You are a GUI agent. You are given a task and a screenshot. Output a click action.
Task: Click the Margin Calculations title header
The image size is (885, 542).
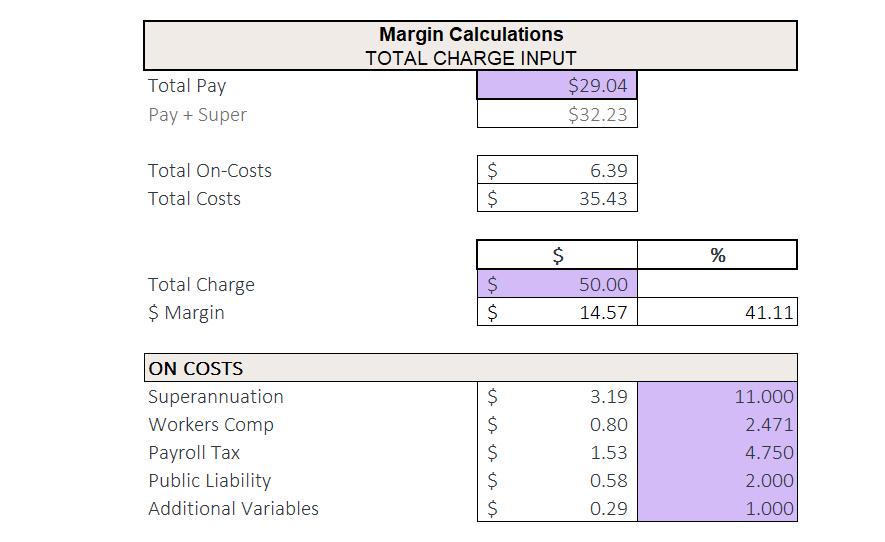pos(470,45)
